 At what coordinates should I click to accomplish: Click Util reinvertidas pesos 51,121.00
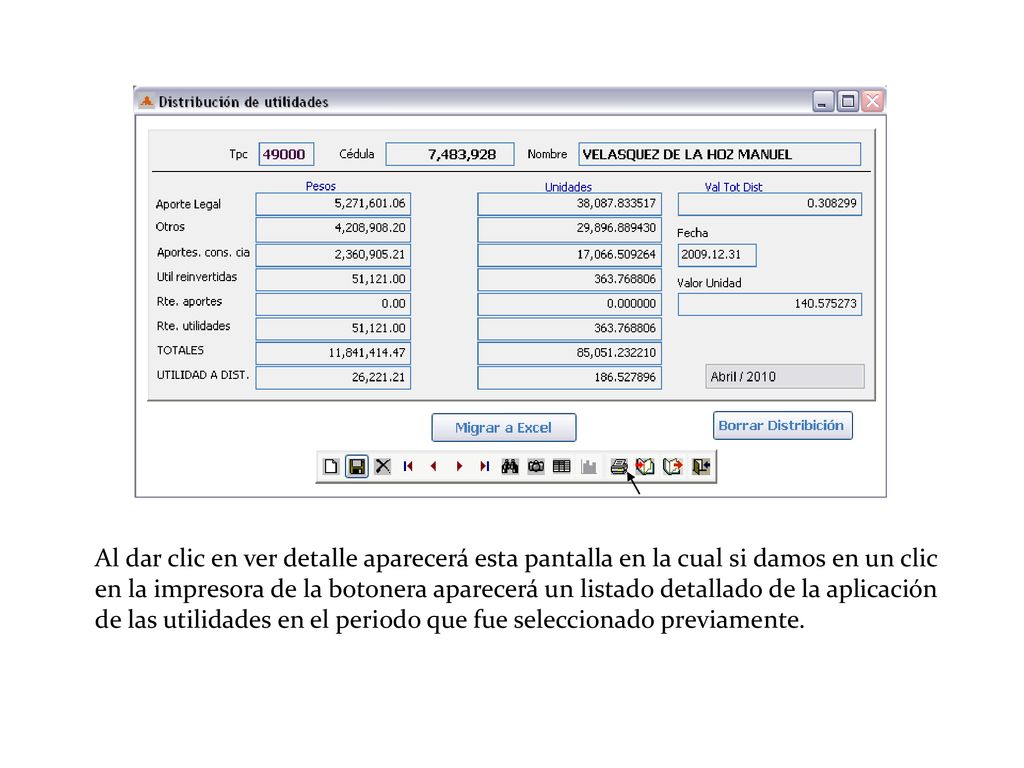coord(333,279)
